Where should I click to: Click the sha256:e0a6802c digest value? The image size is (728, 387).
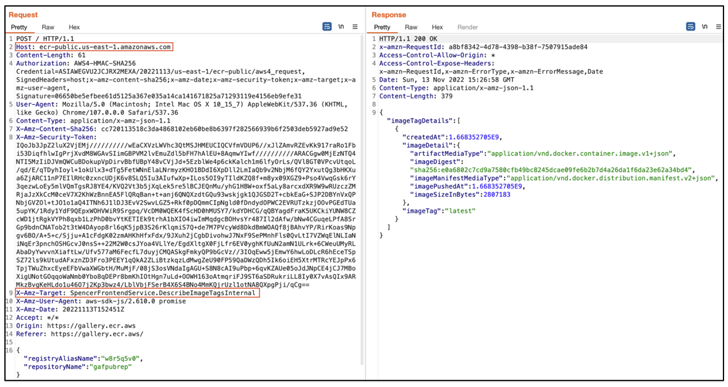551,170
